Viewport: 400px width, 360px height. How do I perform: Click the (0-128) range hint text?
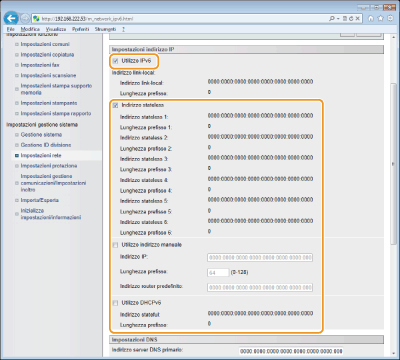239,272
